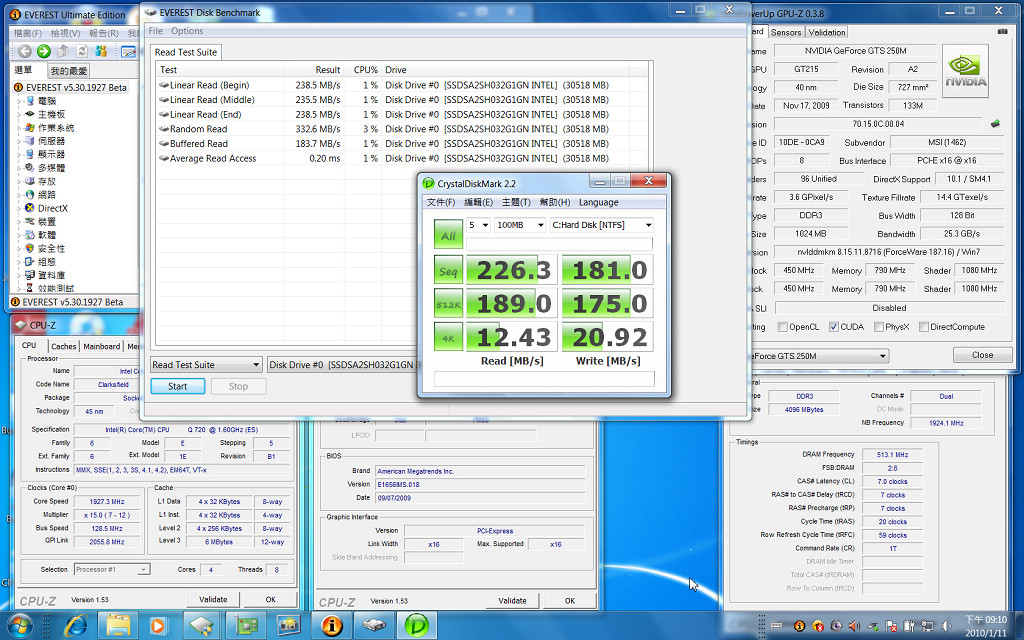1024x640 pixels.
Task: Click the NVIDIA logo in GPU-Z
Action: (965, 71)
